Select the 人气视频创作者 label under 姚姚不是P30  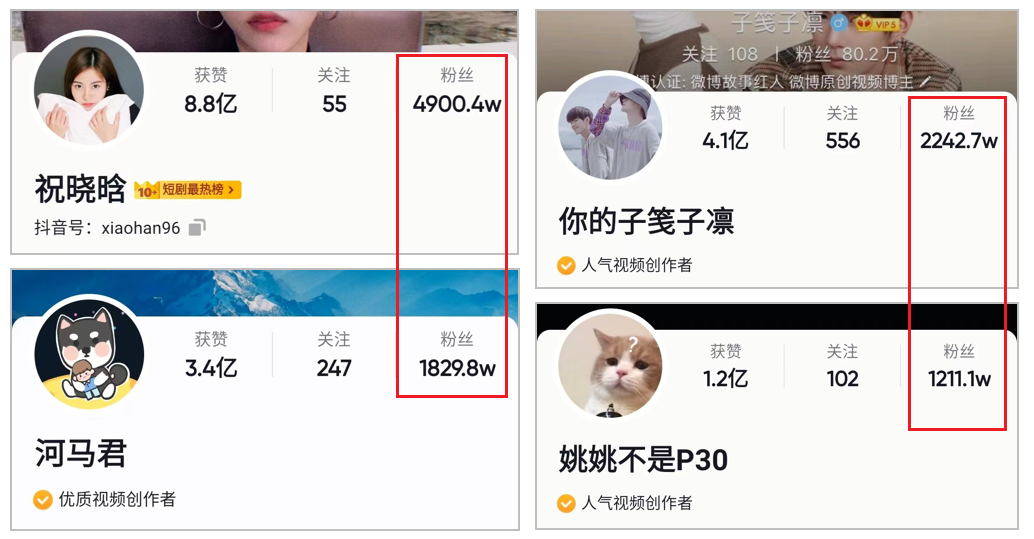click(x=636, y=503)
